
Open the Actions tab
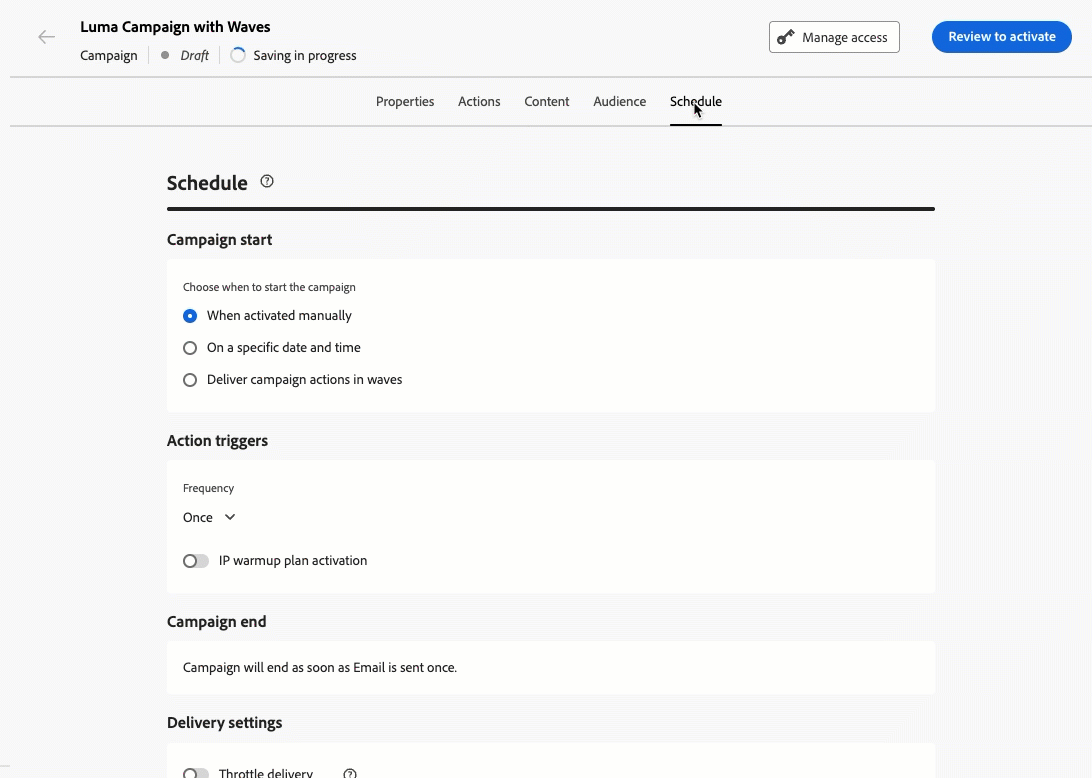pos(479,101)
